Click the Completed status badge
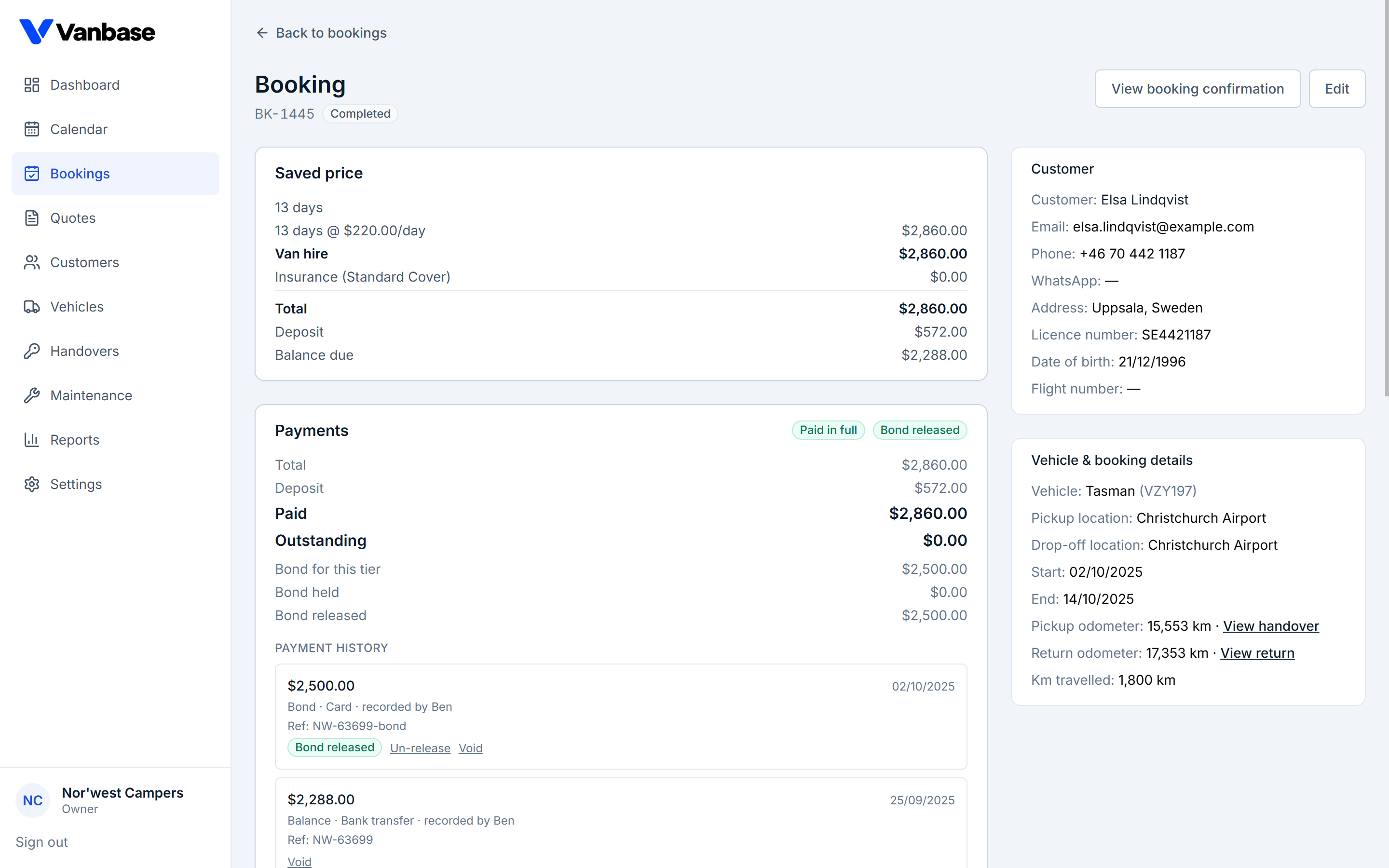Image resolution: width=1389 pixels, height=868 pixels. click(360, 114)
